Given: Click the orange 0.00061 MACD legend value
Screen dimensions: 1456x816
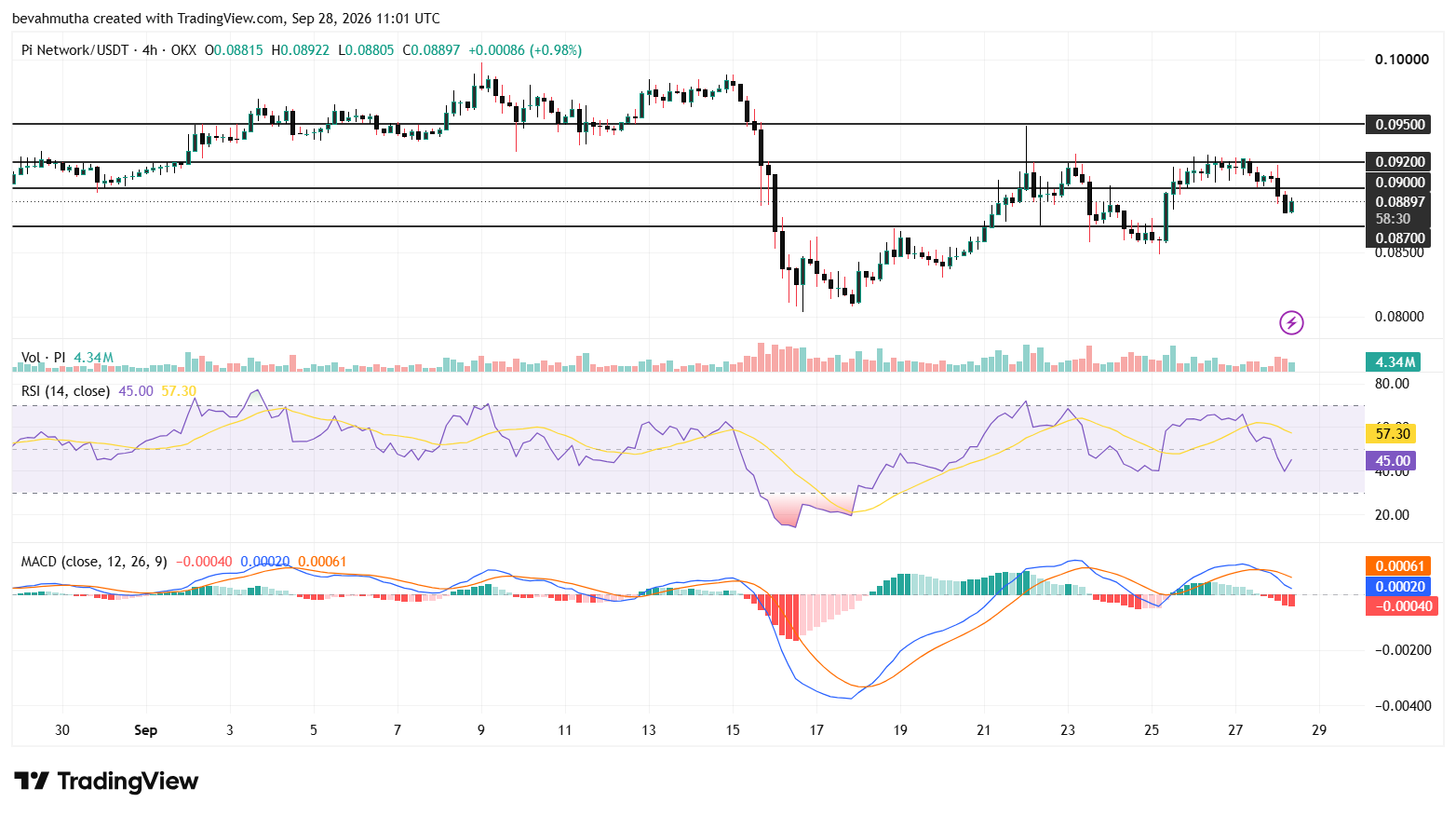Looking at the screenshot, I should point(322,562).
